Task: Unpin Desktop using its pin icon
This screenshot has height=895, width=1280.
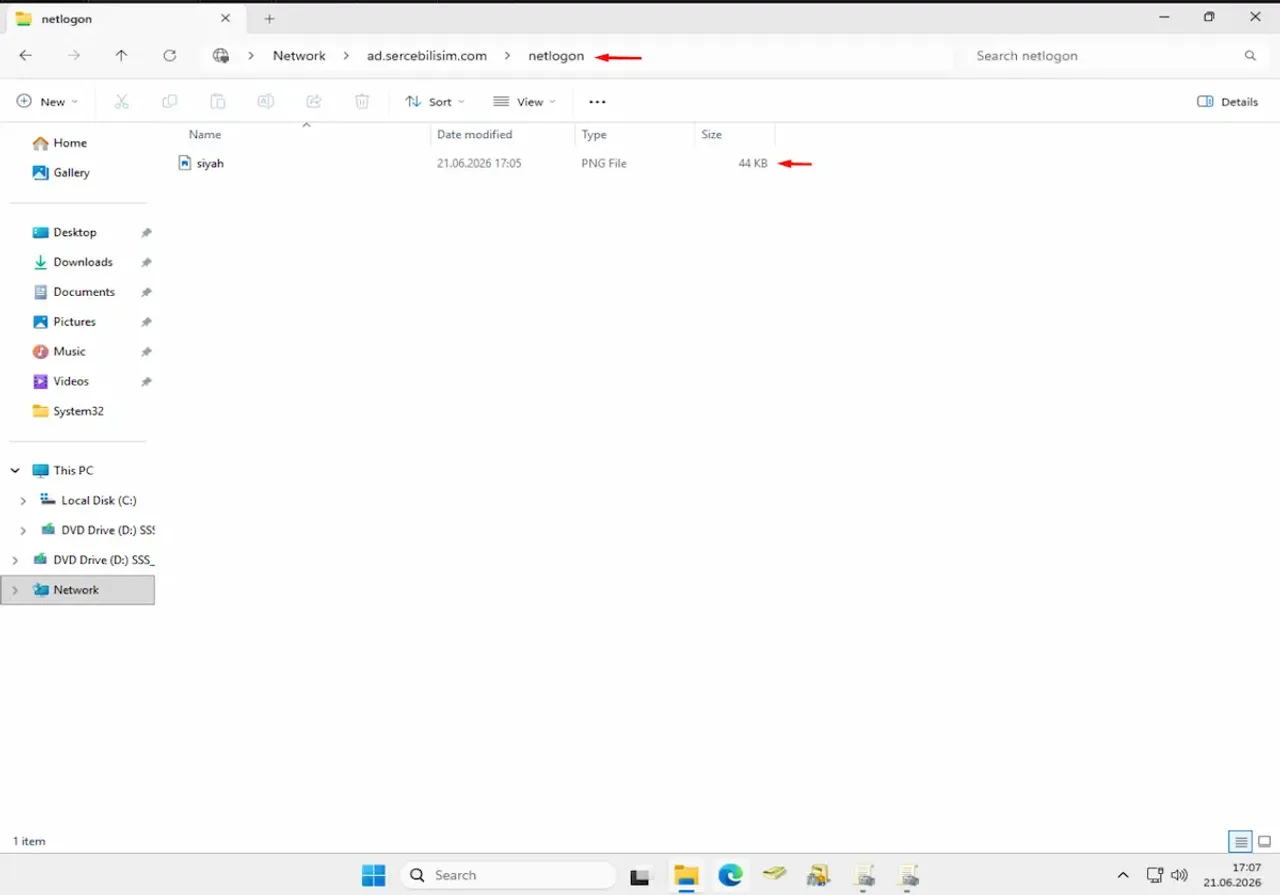Action: pyautogui.click(x=146, y=232)
